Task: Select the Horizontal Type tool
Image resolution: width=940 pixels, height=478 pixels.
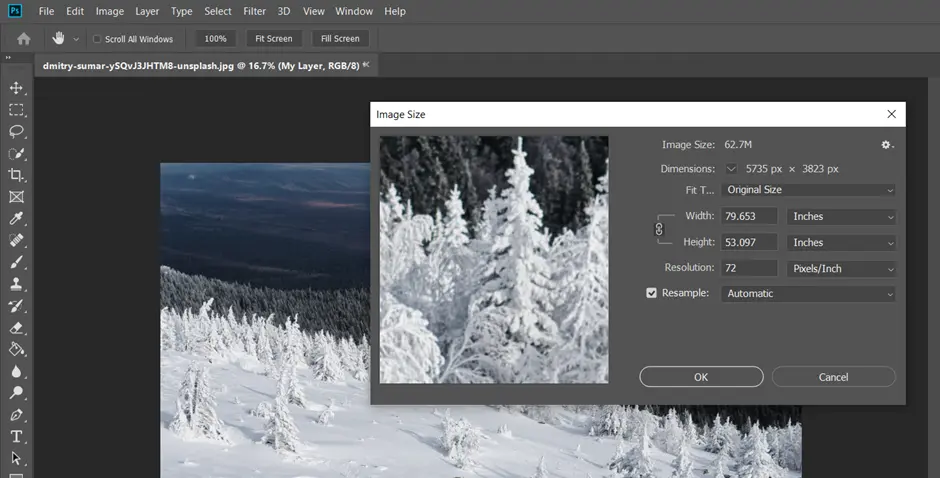Action: point(16,437)
